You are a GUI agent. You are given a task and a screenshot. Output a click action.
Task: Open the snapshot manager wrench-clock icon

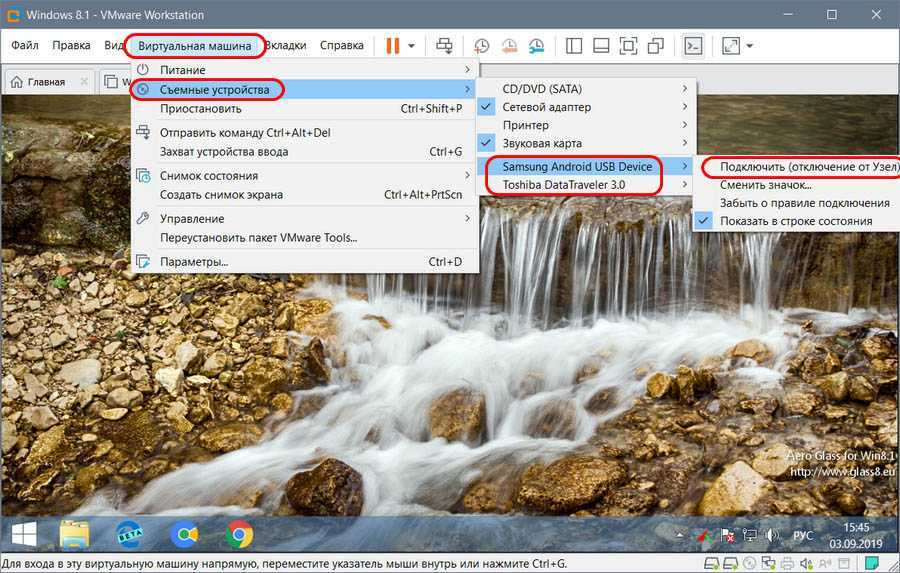[537, 46]
